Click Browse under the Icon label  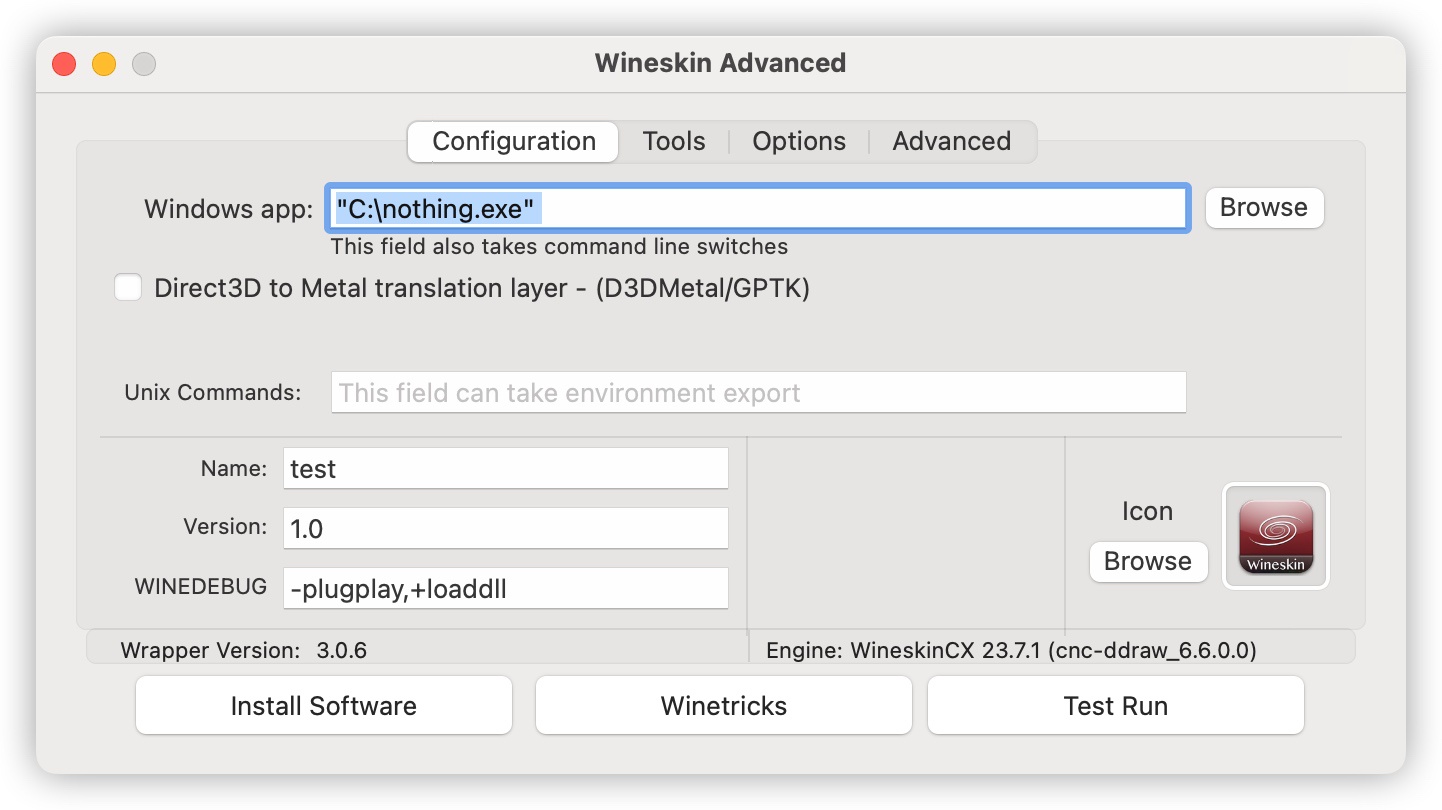(1148, 562)
